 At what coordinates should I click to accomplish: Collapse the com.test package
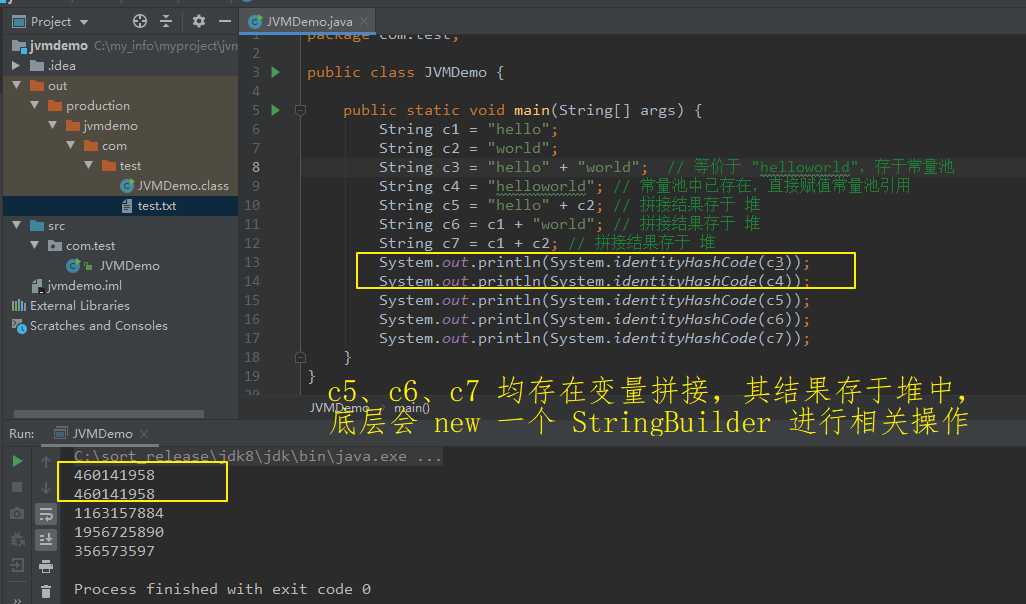pyautogui.click(x=34, y=245)
